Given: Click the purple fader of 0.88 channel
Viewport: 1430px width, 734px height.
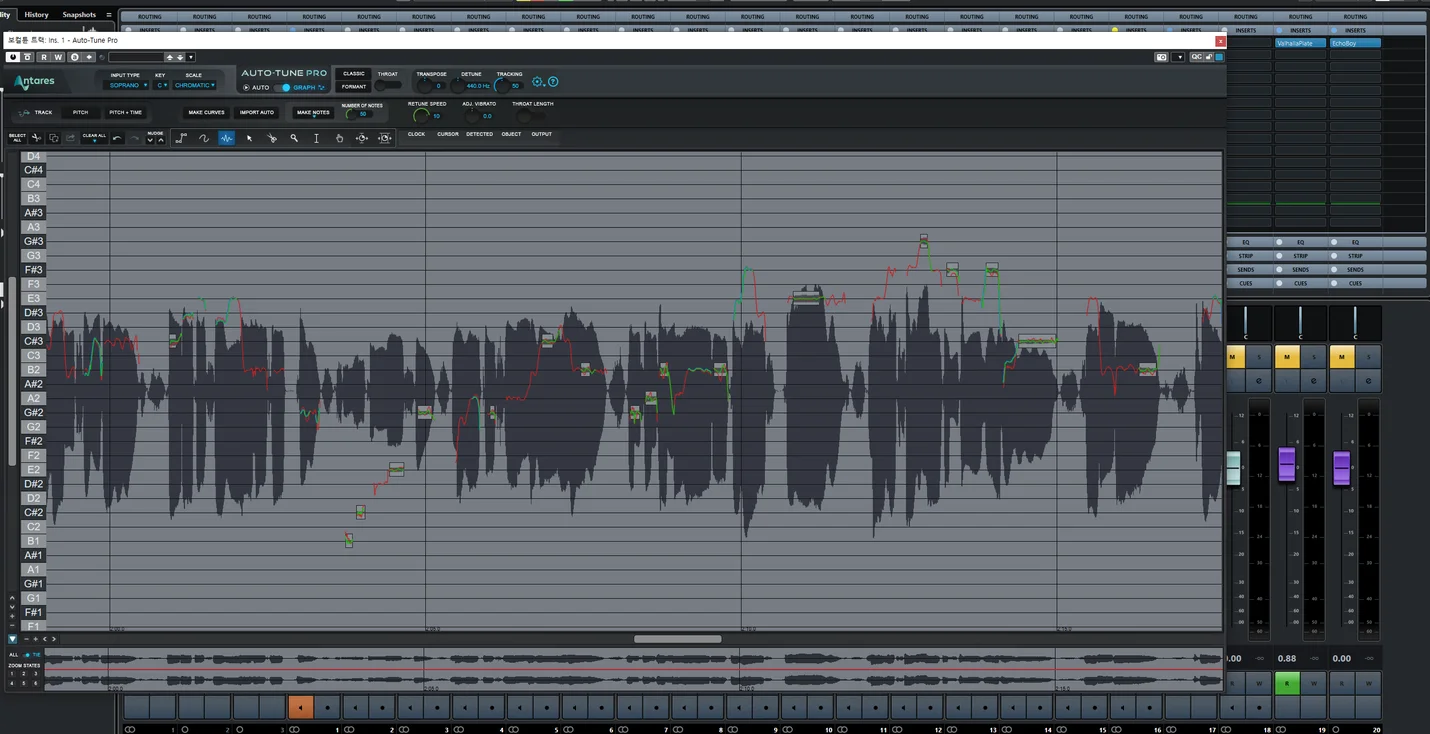Looking at the screenshot, I should (1287, 465).
